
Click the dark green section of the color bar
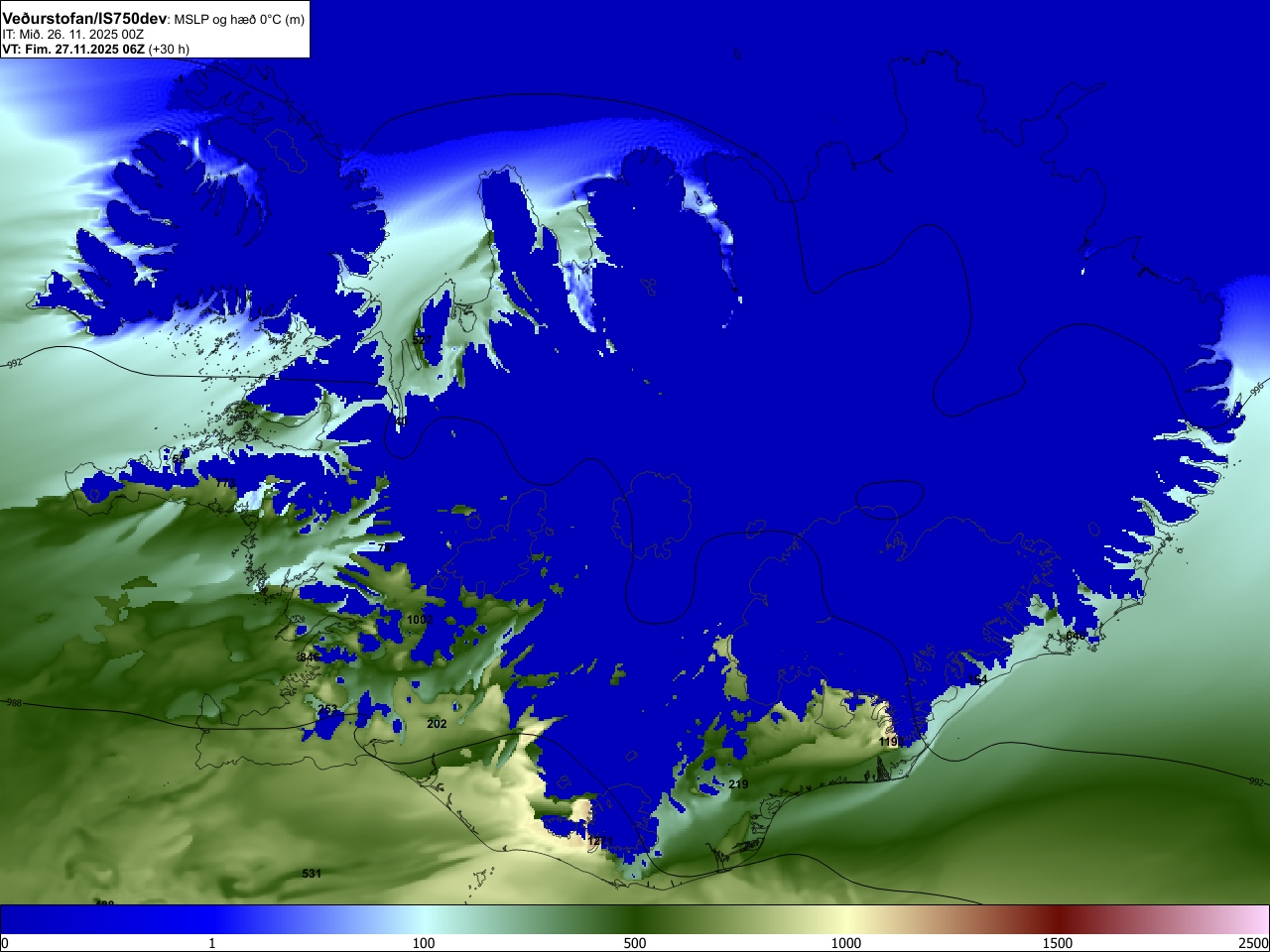[635, 919]
